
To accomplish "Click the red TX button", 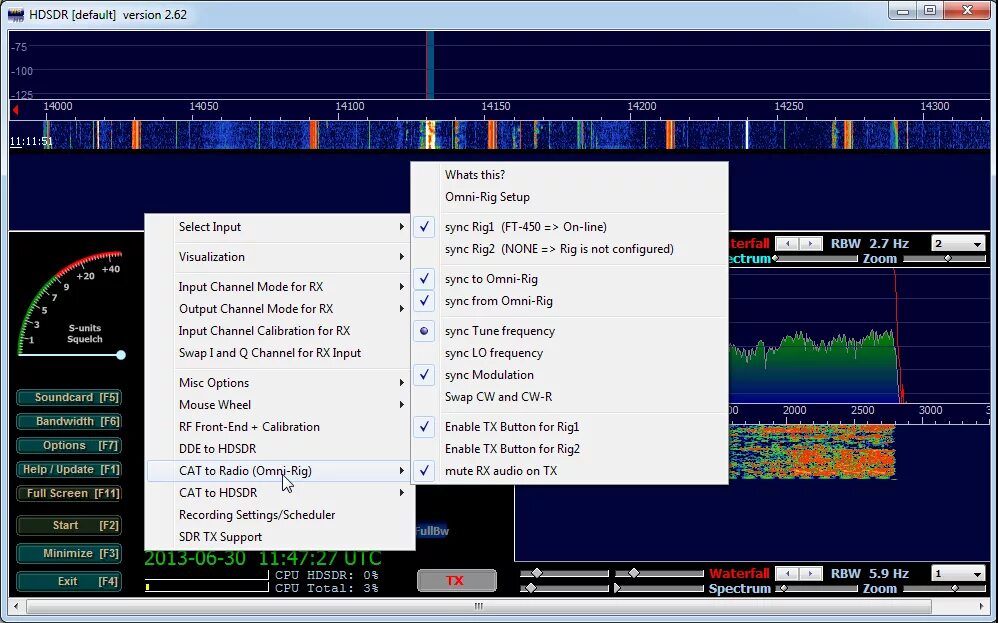I will (x=456, y=580).
